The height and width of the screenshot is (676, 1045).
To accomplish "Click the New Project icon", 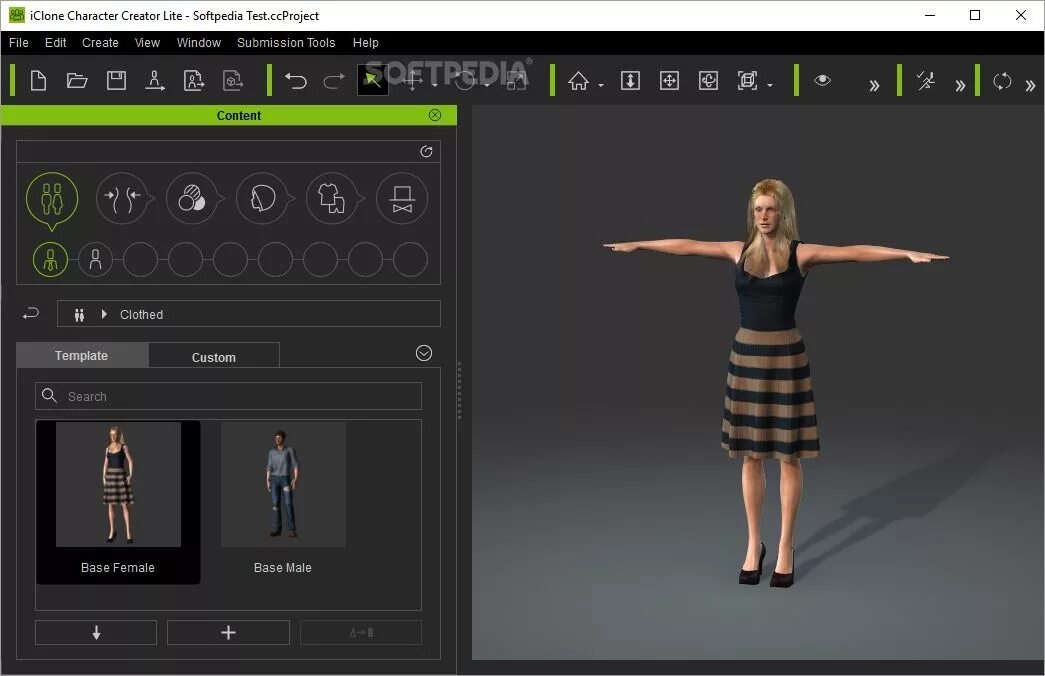I will point(39,81).
